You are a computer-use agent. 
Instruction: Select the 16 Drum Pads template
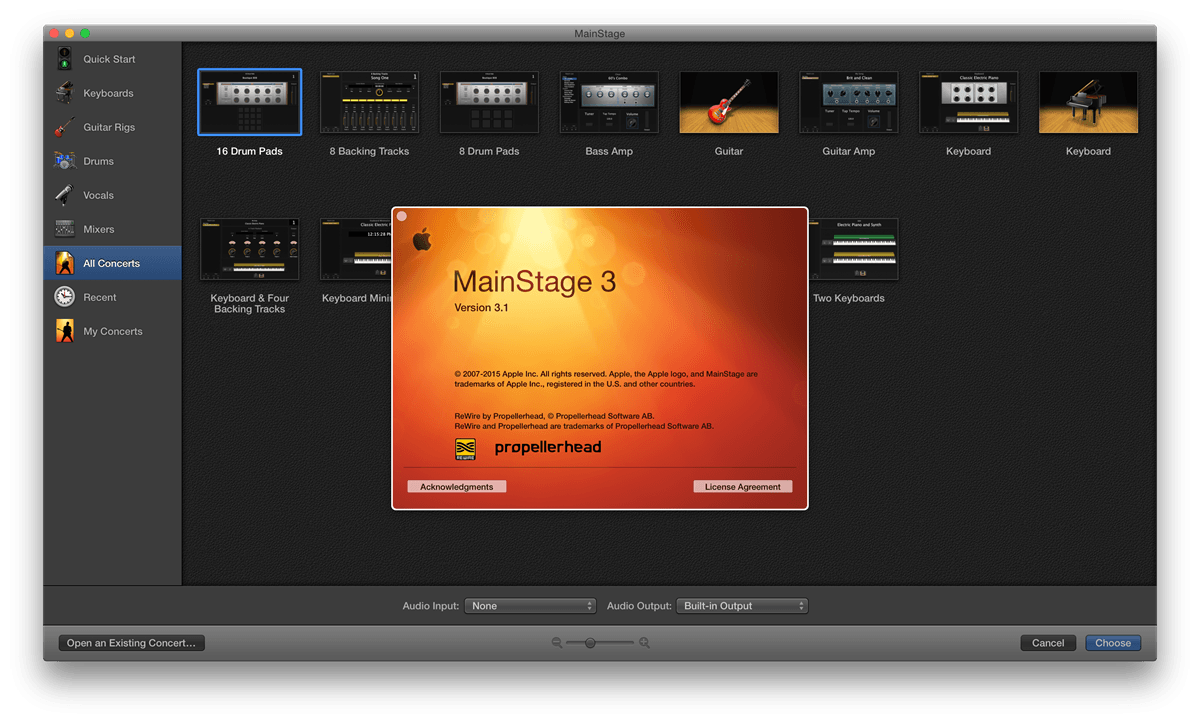point(249,102)
